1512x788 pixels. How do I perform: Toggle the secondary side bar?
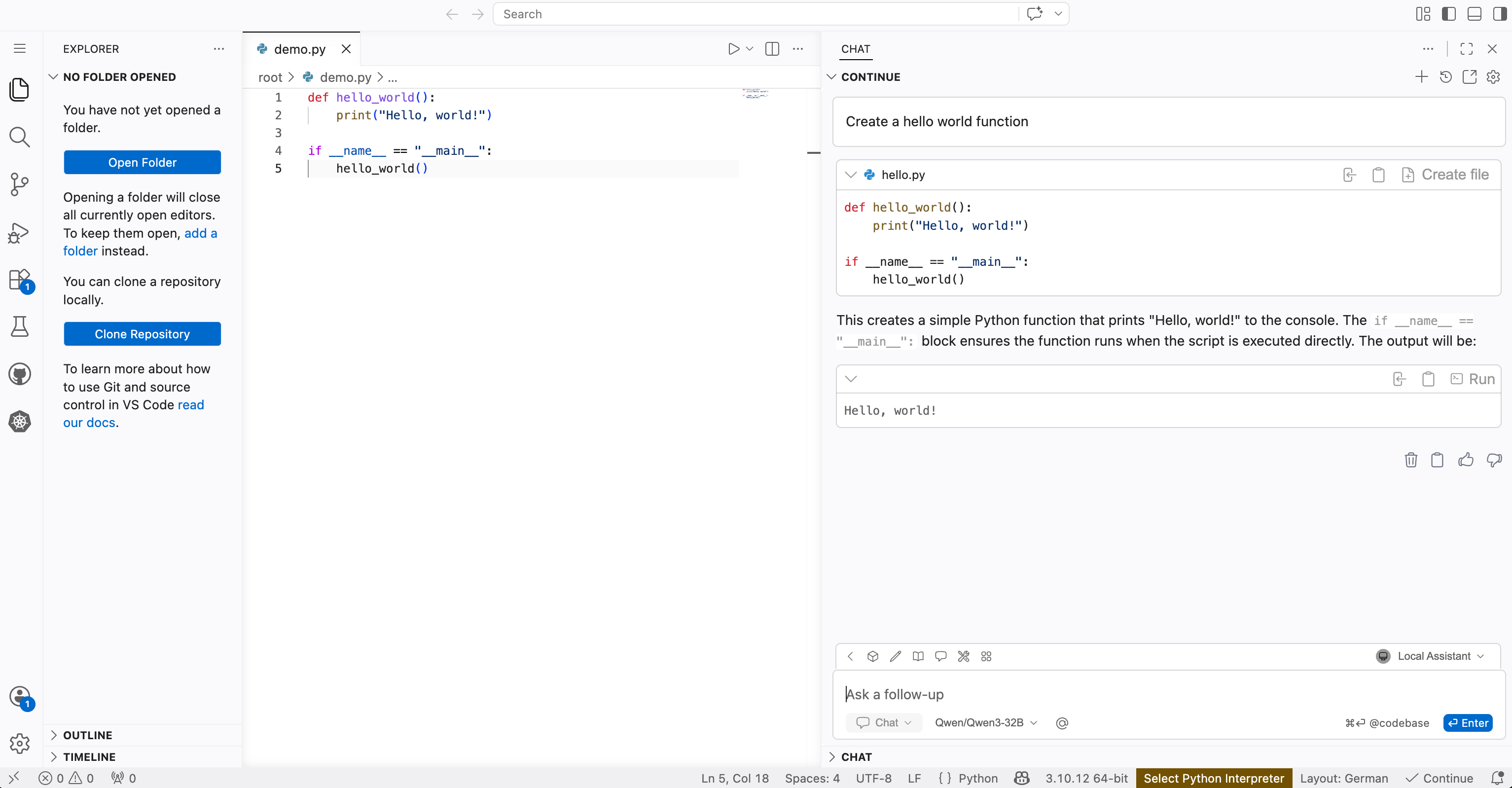pos(1500,14)
